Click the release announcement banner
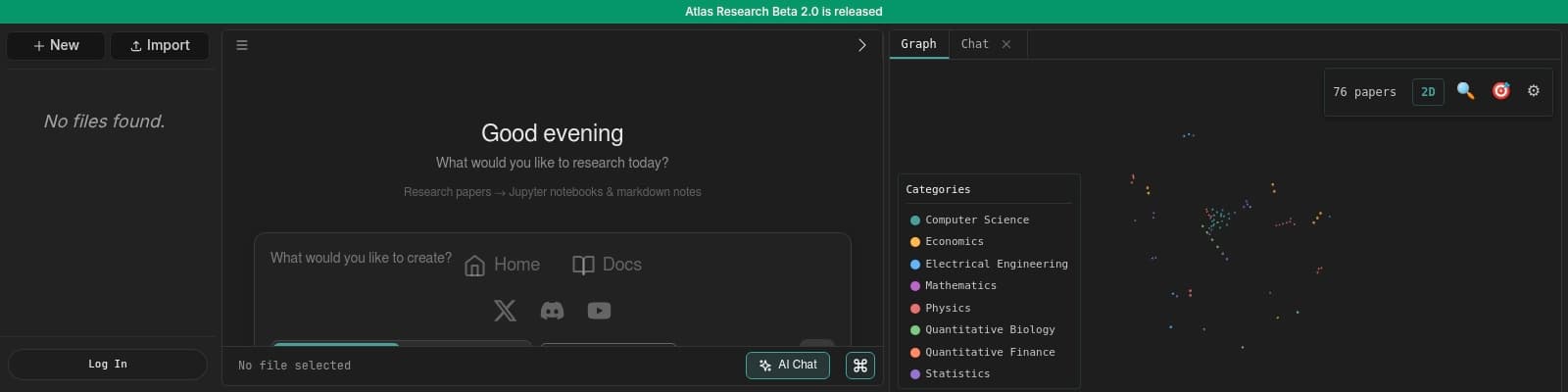Viewport: 1568px width, 392px height. click(784, 12)
